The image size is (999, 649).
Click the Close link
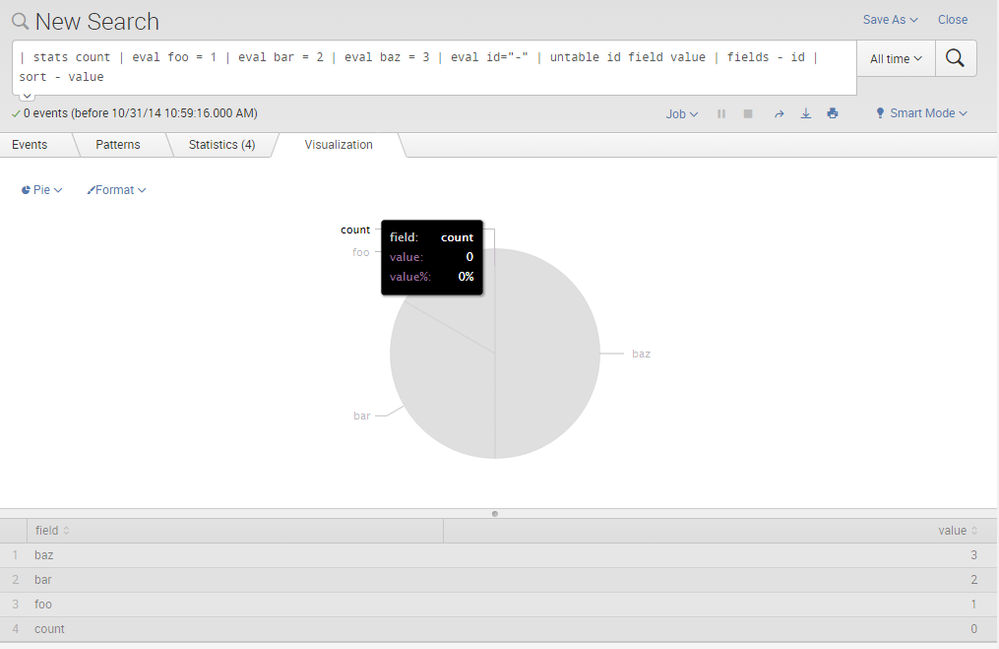click(x=952, y=20)
